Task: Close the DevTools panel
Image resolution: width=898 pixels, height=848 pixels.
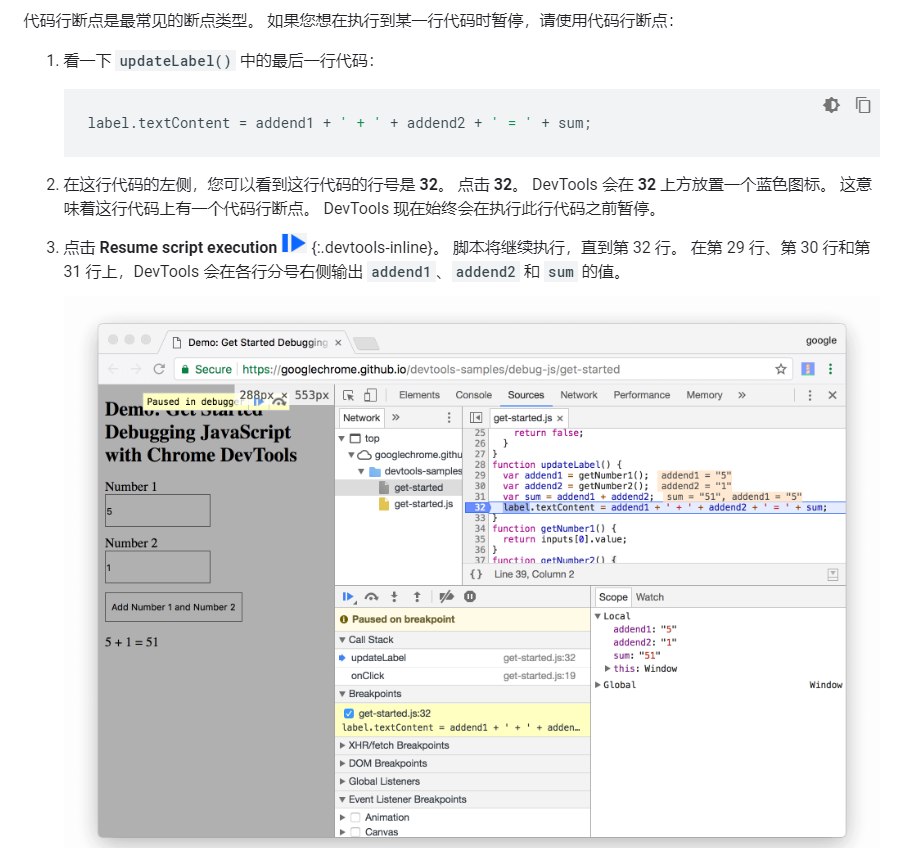Action: pyautogui.click(x=833, y=395)
